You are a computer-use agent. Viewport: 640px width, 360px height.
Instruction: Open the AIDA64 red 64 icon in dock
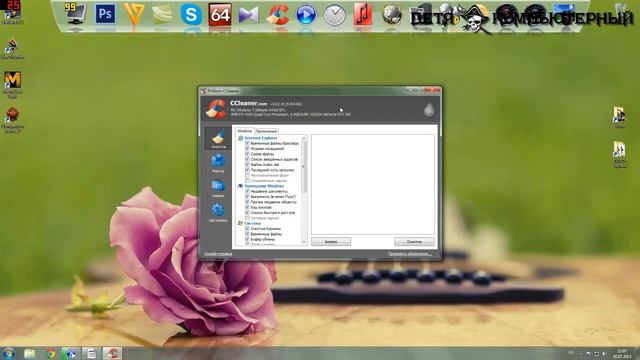[220, 15]
